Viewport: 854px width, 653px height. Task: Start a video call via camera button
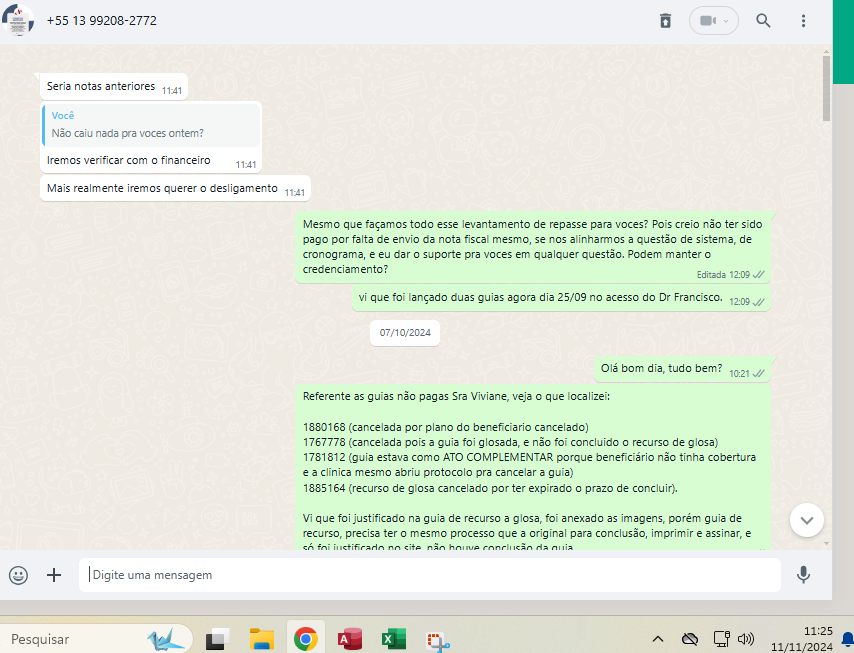pos(713,21)
